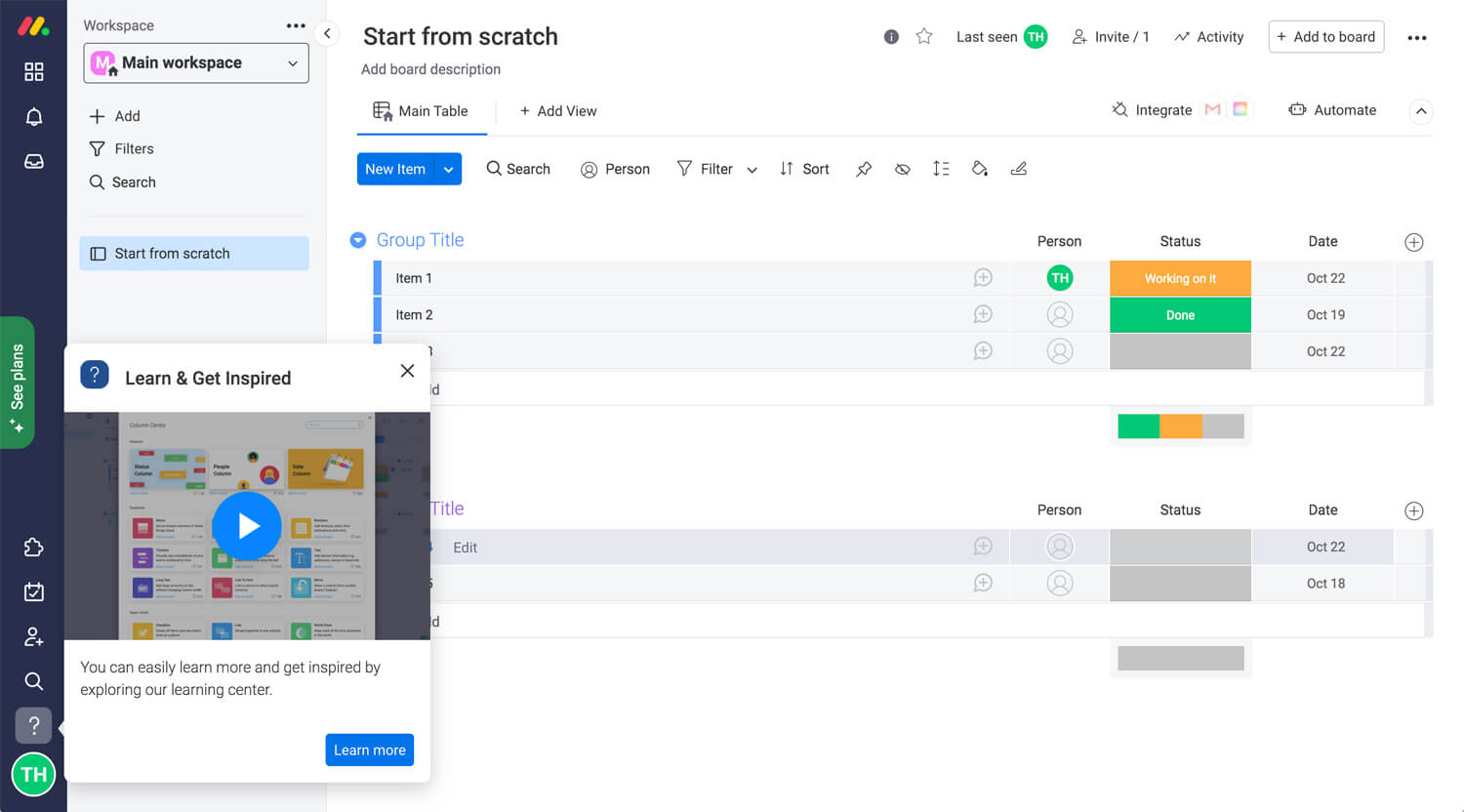Play the learning center video
1464x812 pixels.
pyautogui.click(x=247, y=526)
